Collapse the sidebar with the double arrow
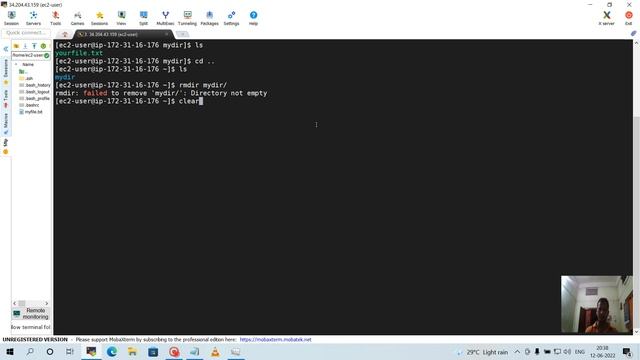 (x=6, y=49)
